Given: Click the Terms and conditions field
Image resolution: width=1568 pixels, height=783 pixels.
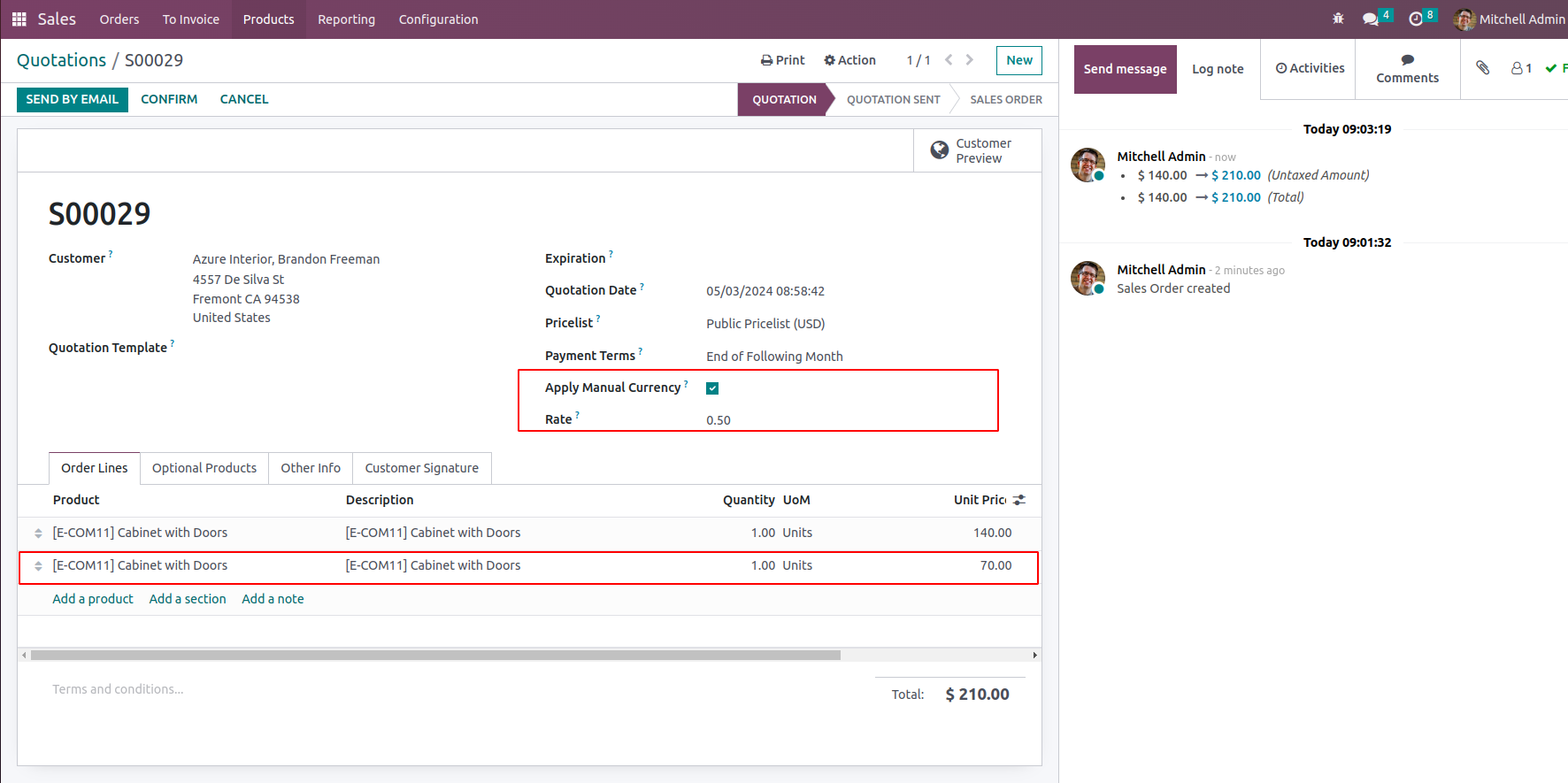Looking at the screenshot, I should [x=118, y=689].
